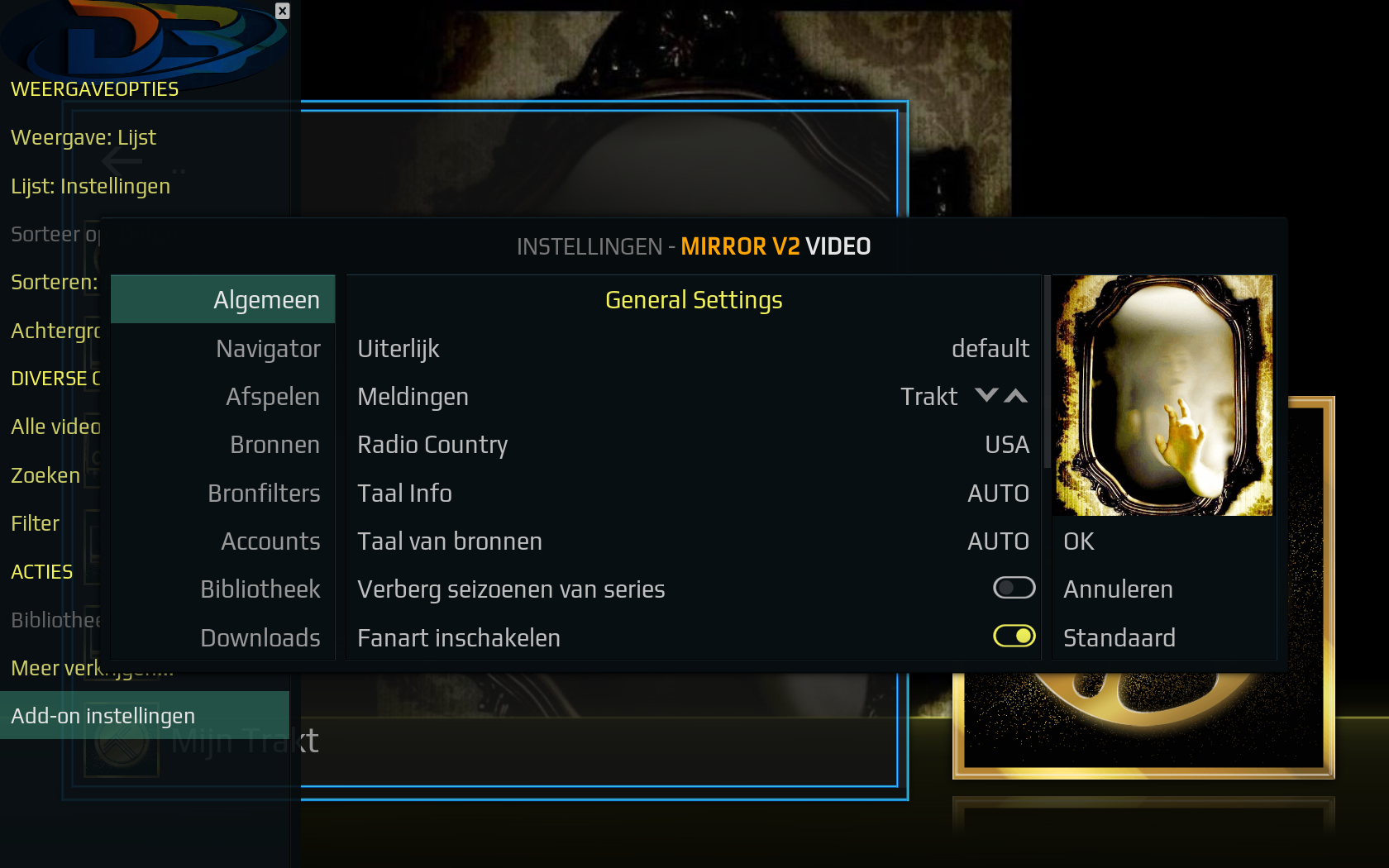Viewport: 1389px width, 868px height.
Task: Toggle Verberg seizoenen van series switch
Action: (x=1014, y=588)
